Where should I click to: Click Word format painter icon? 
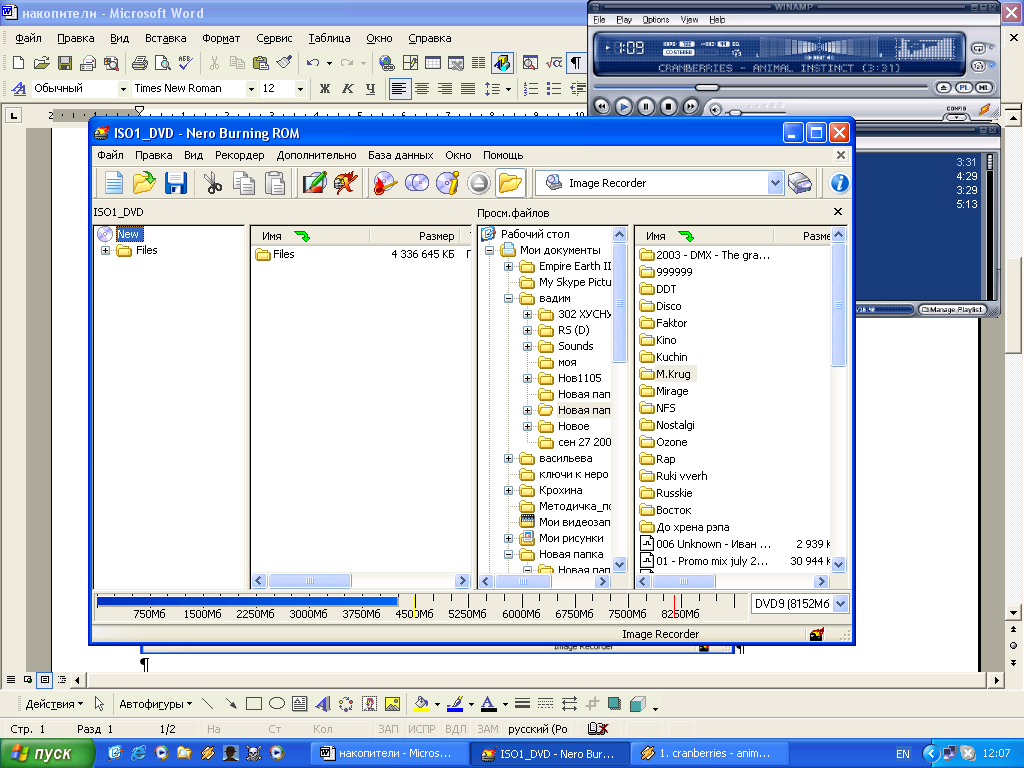click(284, 63)
